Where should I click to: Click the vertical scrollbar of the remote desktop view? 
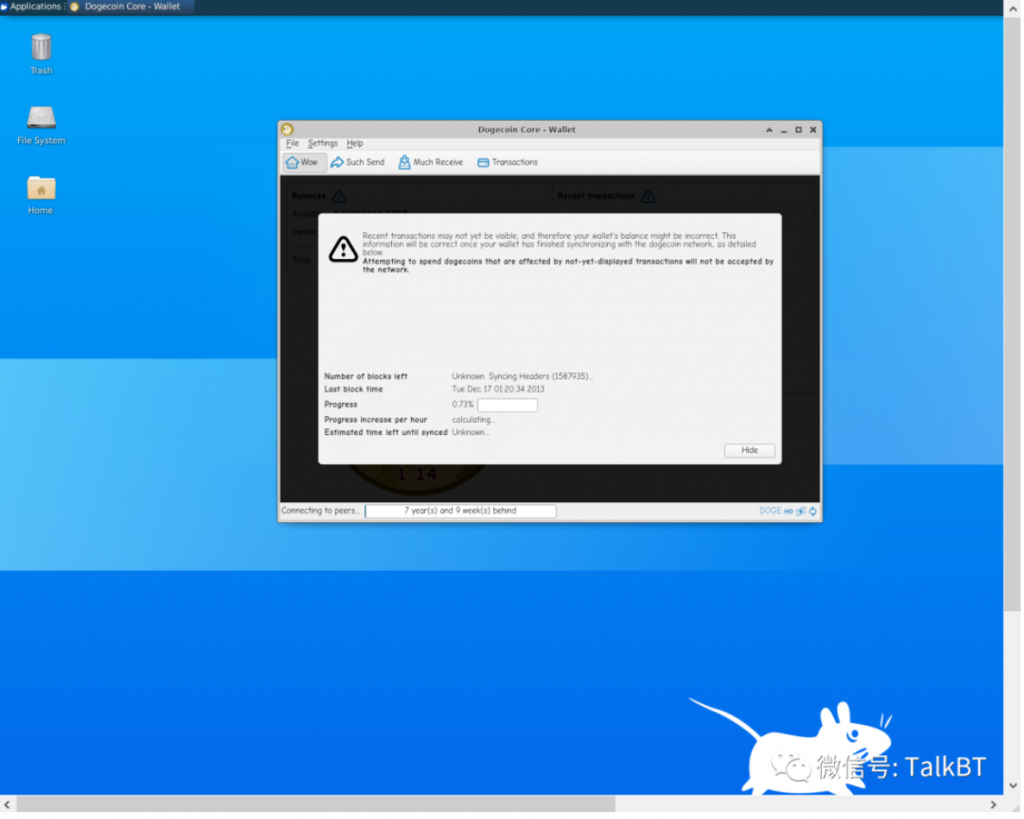1013,313
